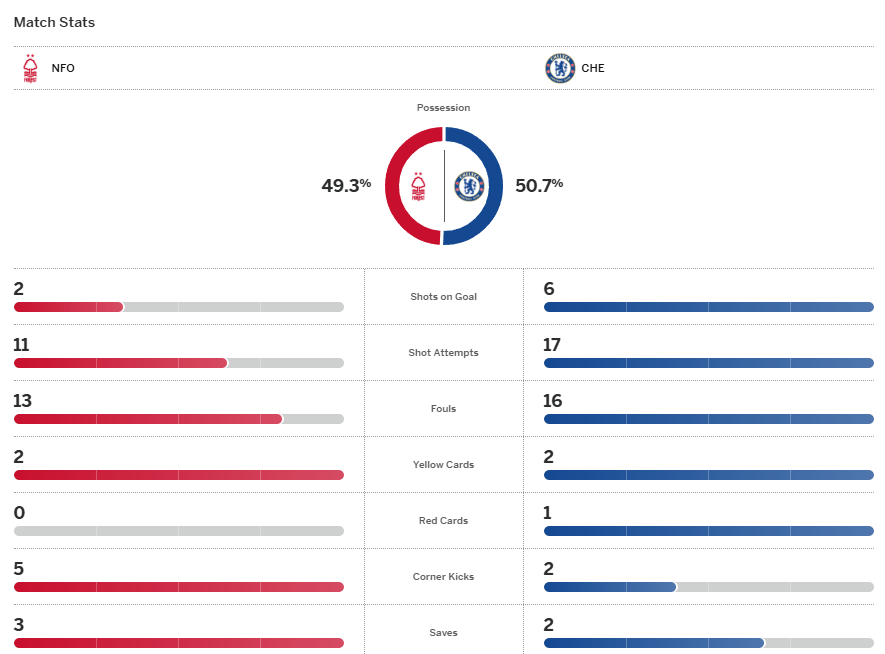Click the red Forest possession arc

(x=393, y=186)
